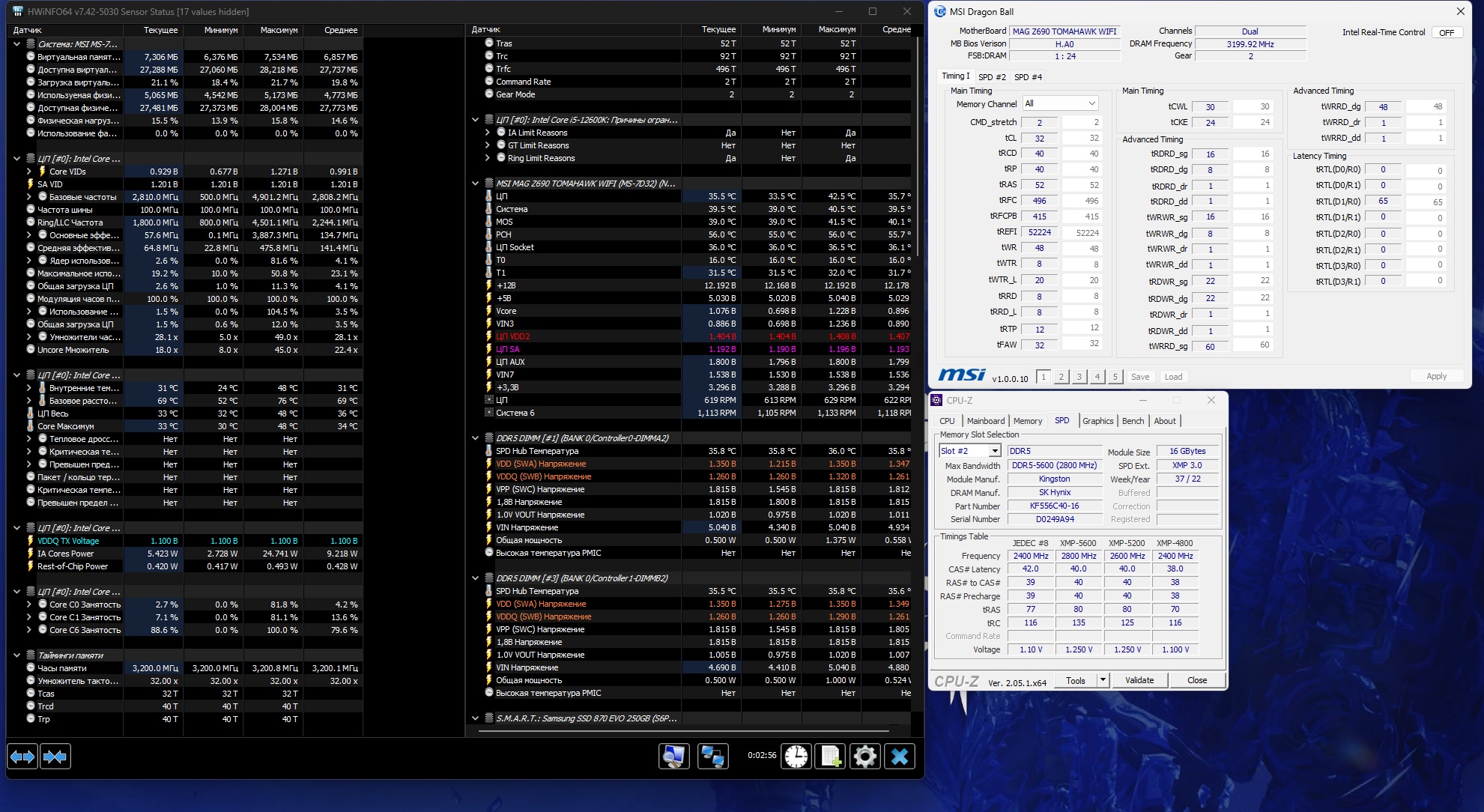Collapse the DDR5 DIMM [#1] sensor group
Screen dimensions: 1484x812
[x=475, y=438]
